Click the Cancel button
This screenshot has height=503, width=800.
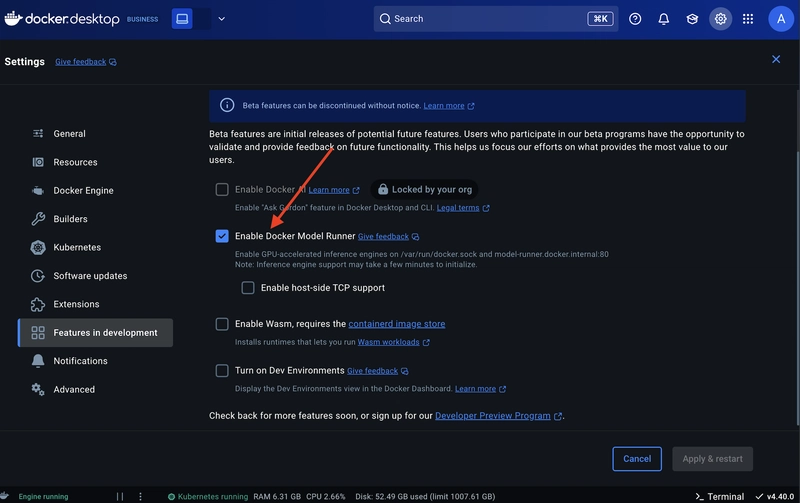pyautogui.click(x=637, y=459)
